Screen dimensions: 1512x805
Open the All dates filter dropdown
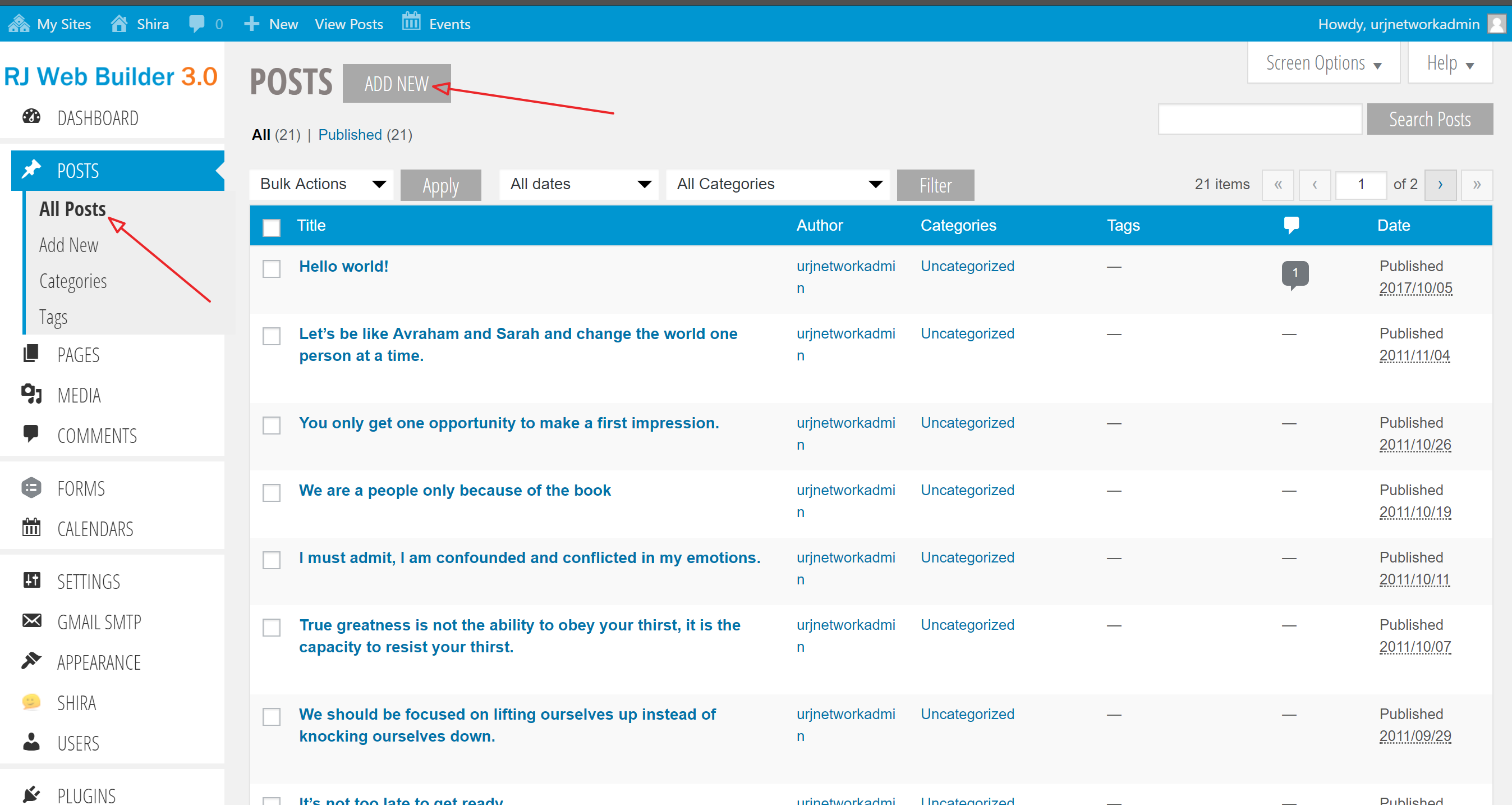[579, 184]
